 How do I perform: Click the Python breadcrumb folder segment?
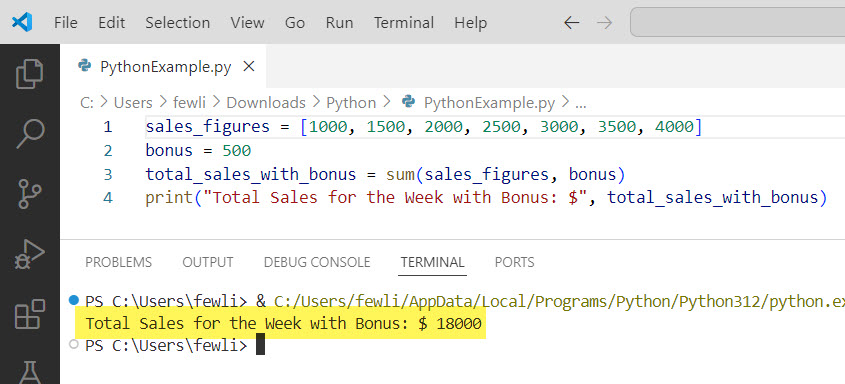pyautogui.click(x=351, y=102)
